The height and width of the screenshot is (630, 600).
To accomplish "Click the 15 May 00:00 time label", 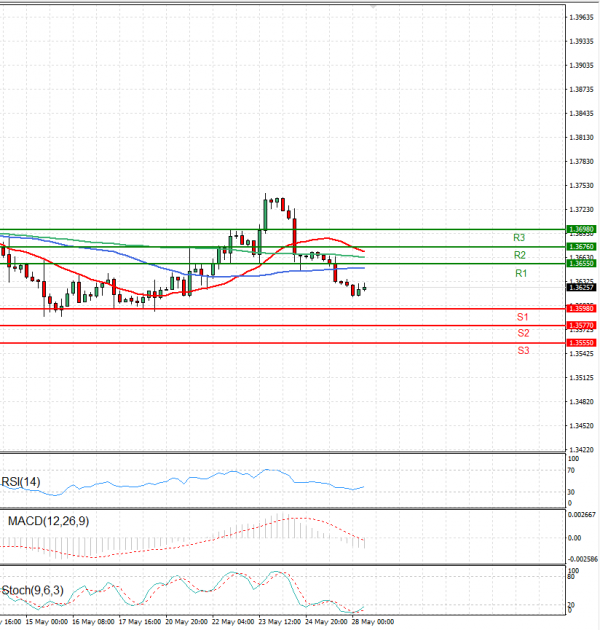I will click(47, 622).
